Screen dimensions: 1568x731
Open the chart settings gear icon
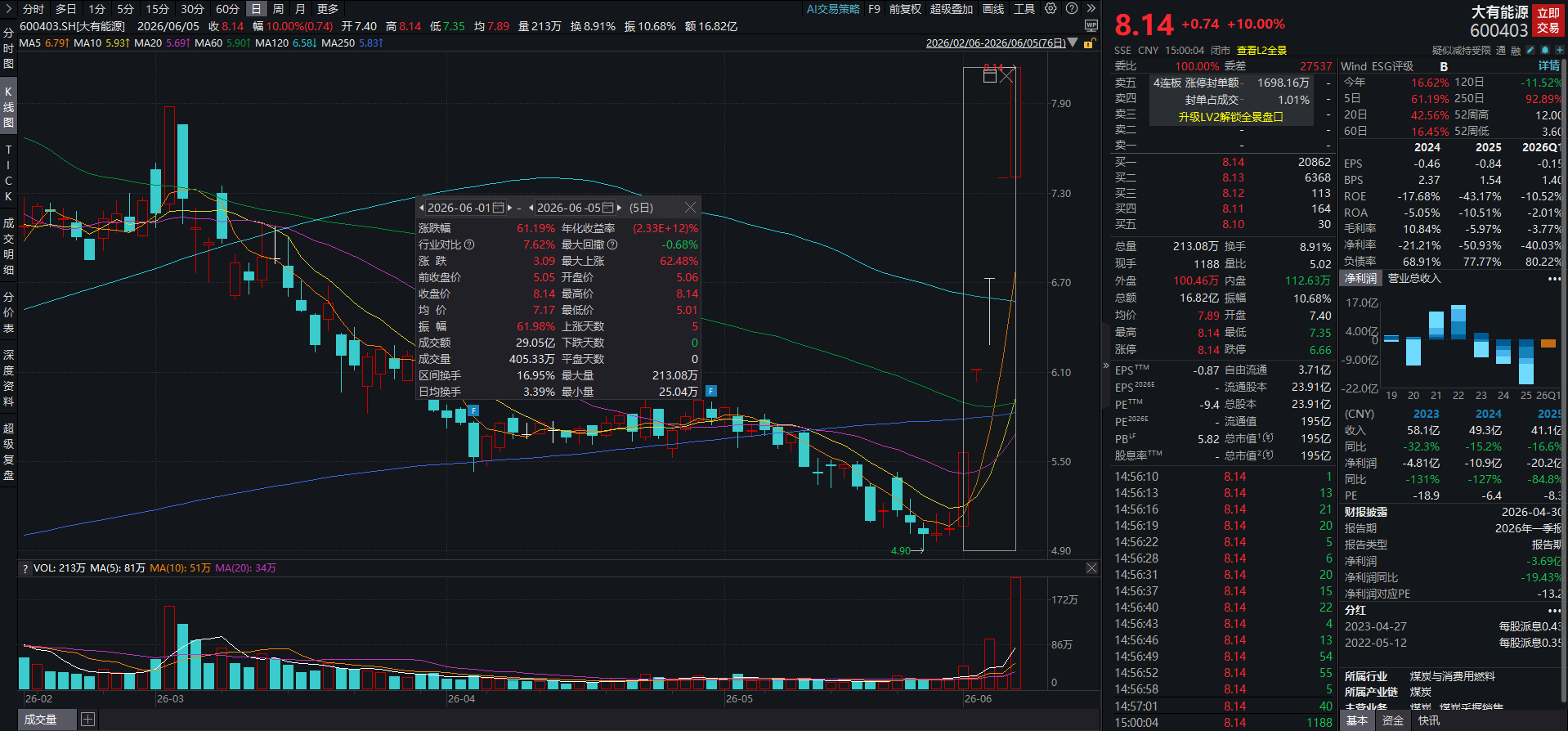pyautogui.click(x=1051, y=8)
